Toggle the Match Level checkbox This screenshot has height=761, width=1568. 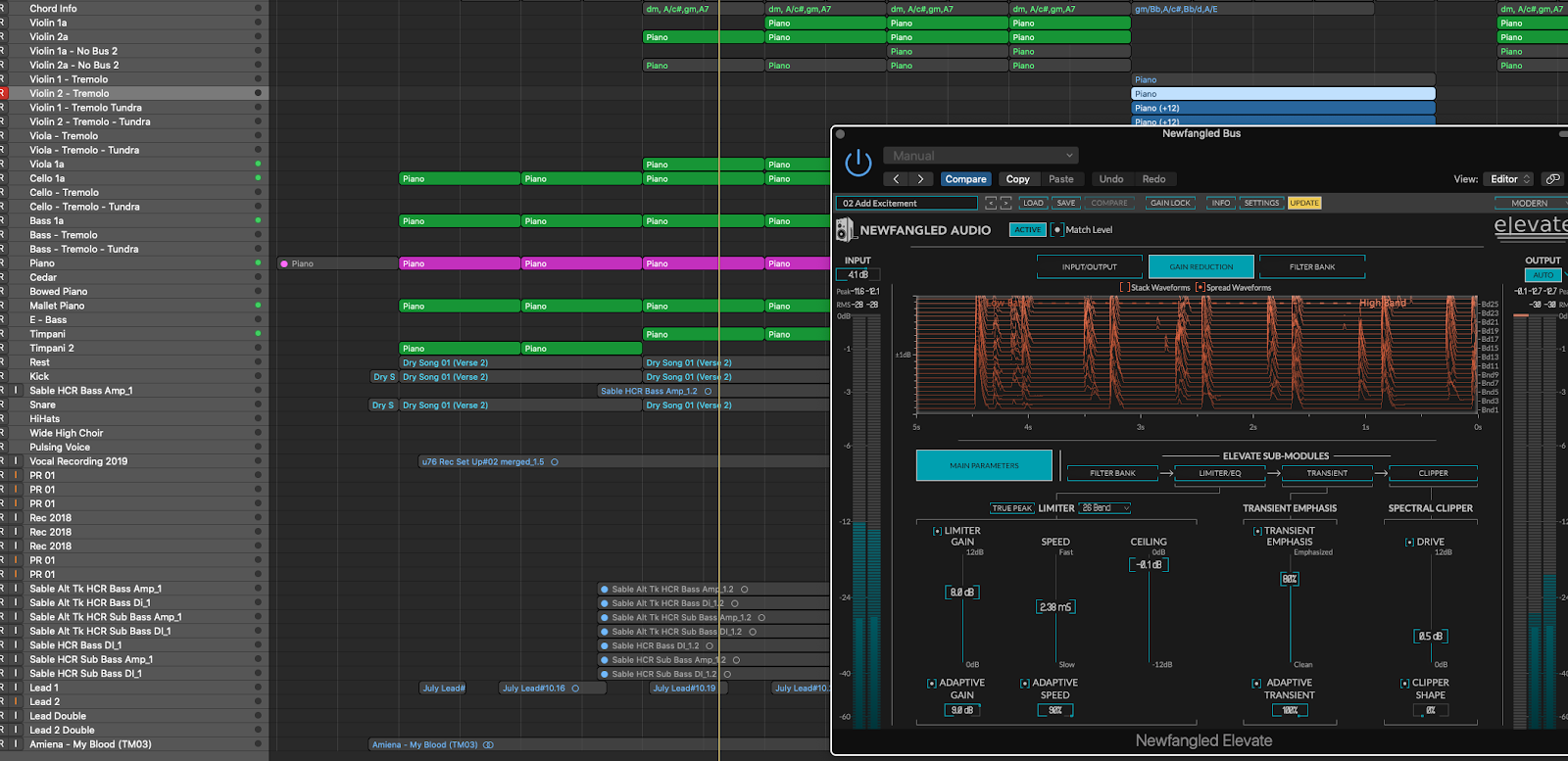coord(1057,230)
